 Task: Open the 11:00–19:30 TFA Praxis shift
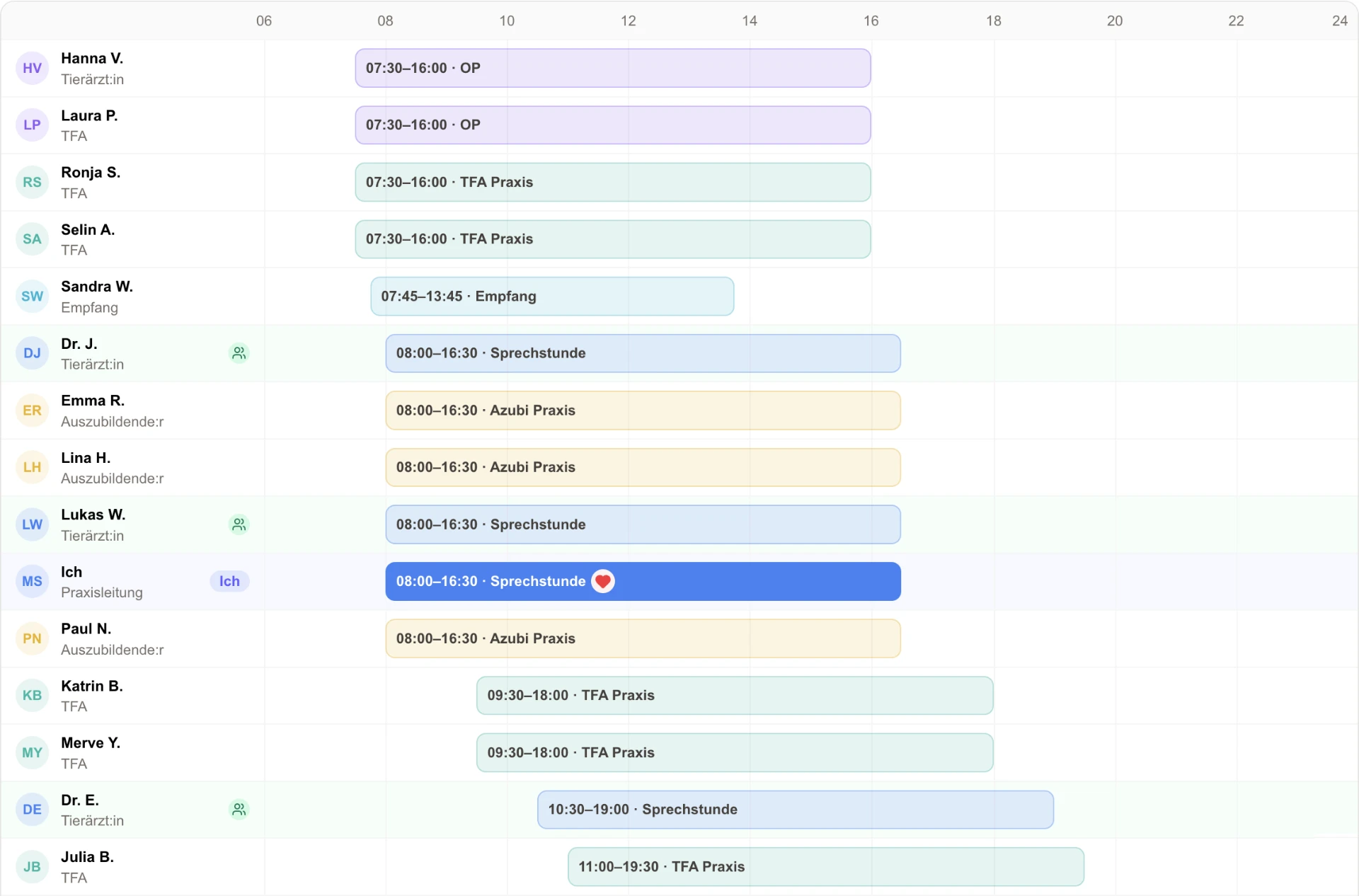point(826,866)
